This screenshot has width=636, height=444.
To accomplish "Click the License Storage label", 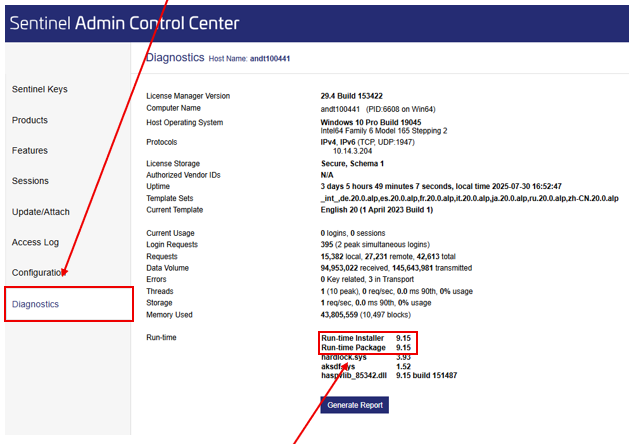I will [x=173, y=163].
